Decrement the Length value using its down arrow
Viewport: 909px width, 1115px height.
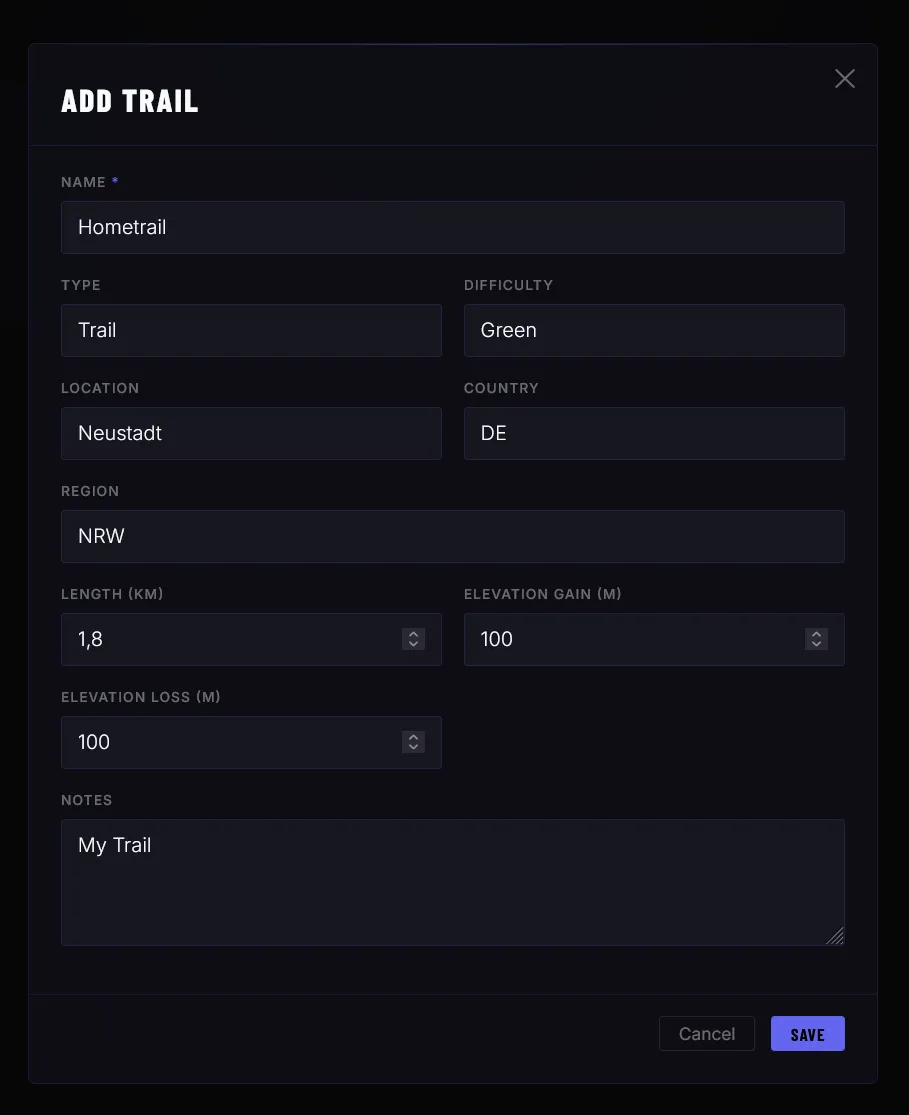(x=413, y=644)
